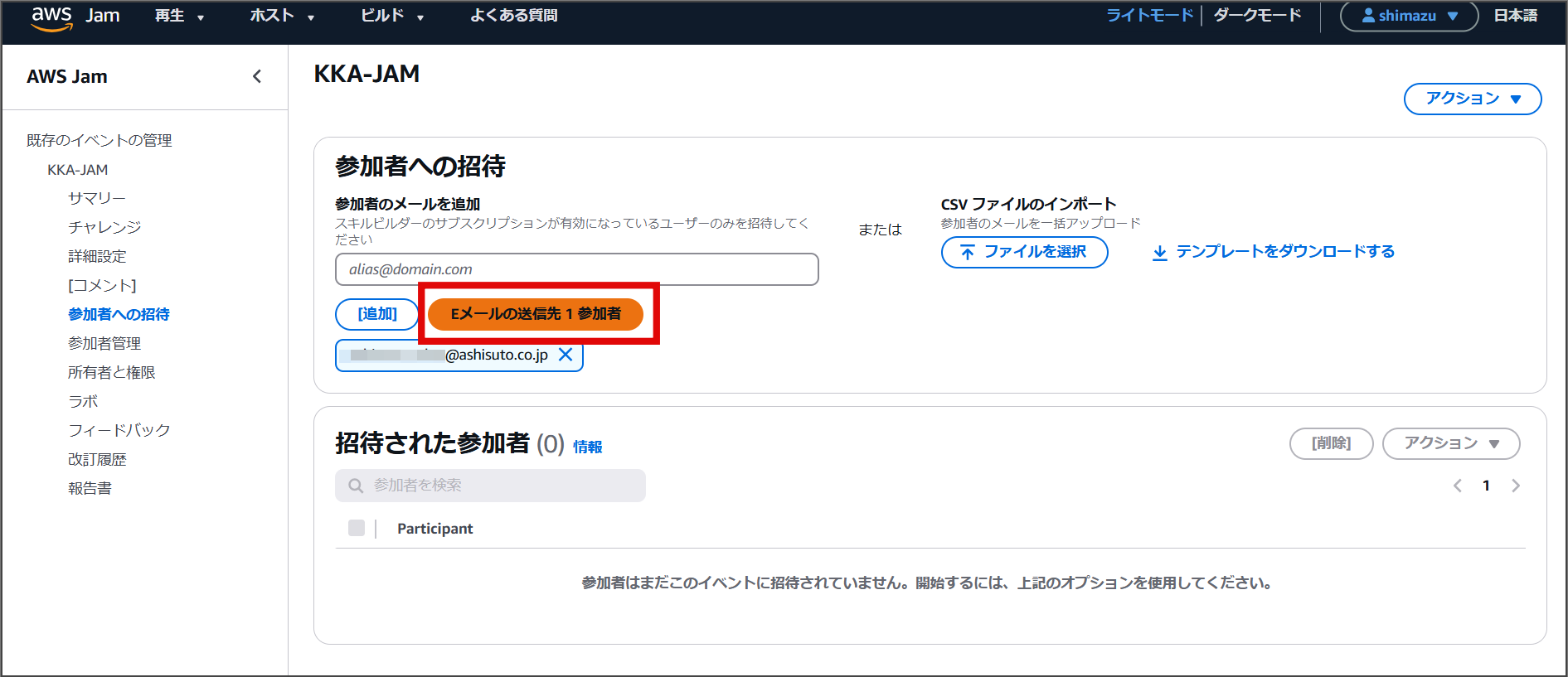This screenshot has width=1568, height=677.
Task: Open チャレンジ in the sidebar
Action: [x=104, y=227]
